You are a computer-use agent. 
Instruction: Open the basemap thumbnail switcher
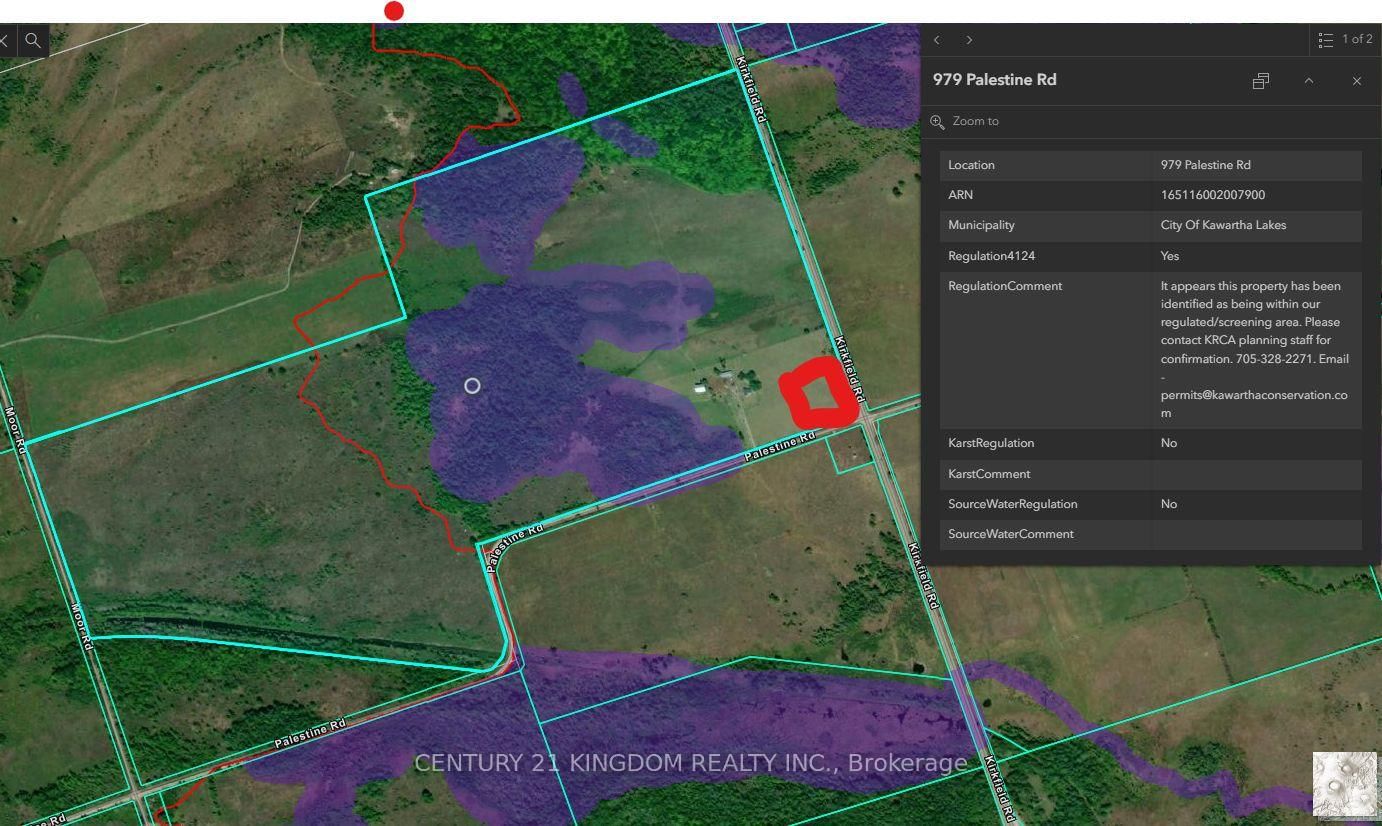[1344, 784]
